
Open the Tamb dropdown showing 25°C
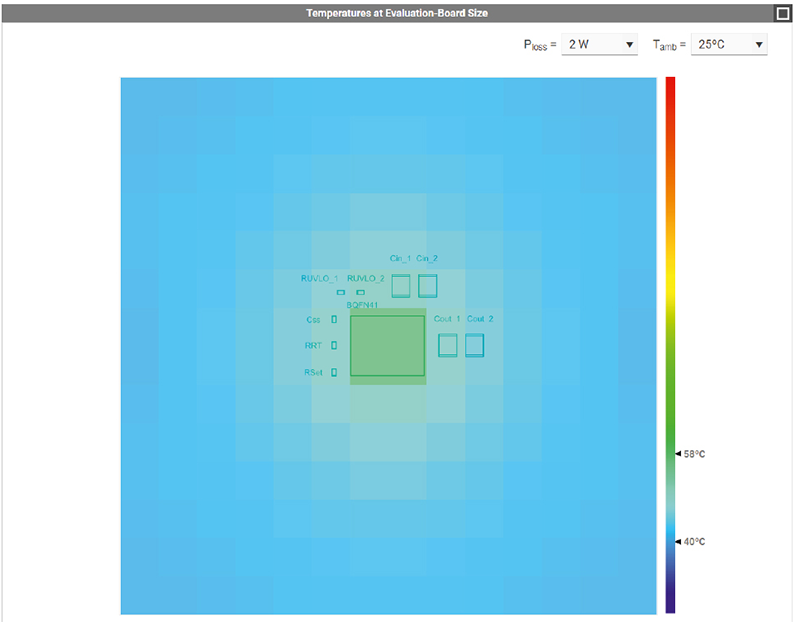coord(728,44)
